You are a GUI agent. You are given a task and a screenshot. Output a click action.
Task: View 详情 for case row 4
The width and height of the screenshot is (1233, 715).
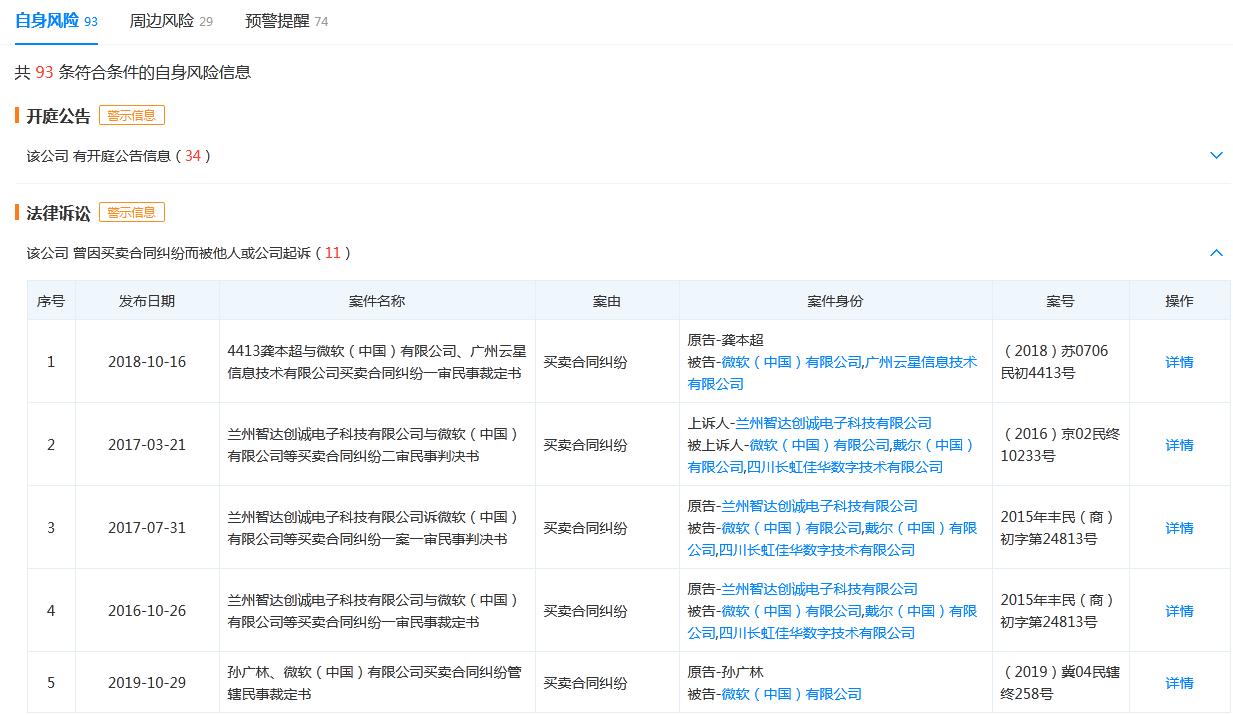(1179, 611)
